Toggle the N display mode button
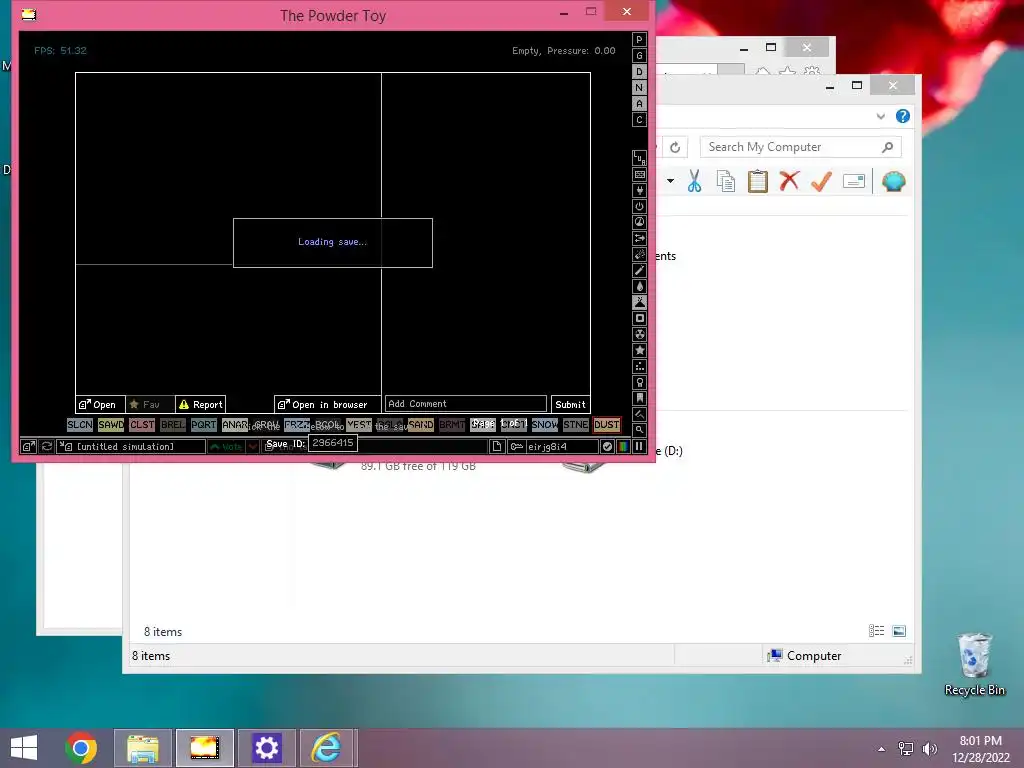 coord(639,88)
